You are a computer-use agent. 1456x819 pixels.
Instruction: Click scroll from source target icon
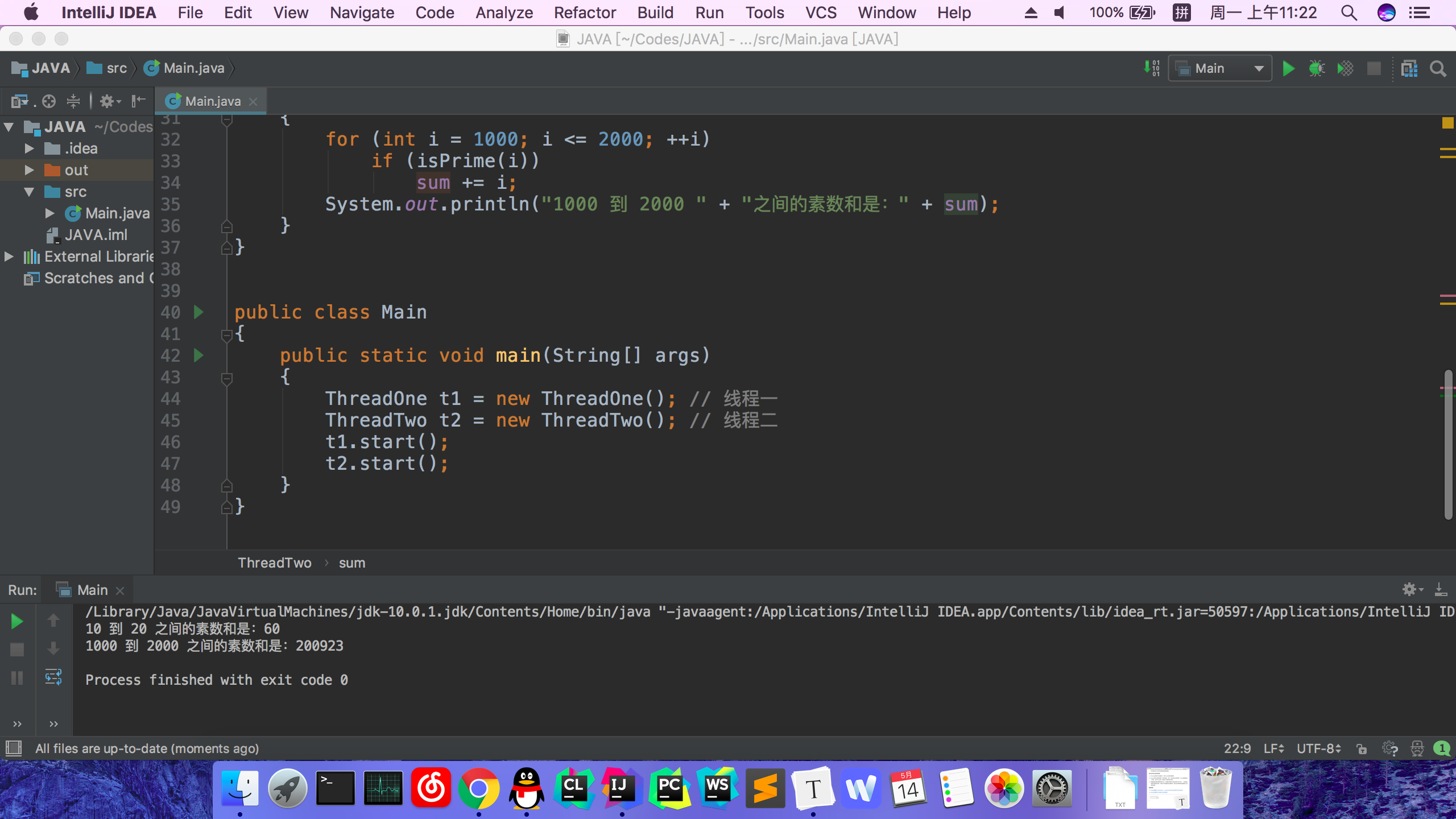tap(49, 101)
